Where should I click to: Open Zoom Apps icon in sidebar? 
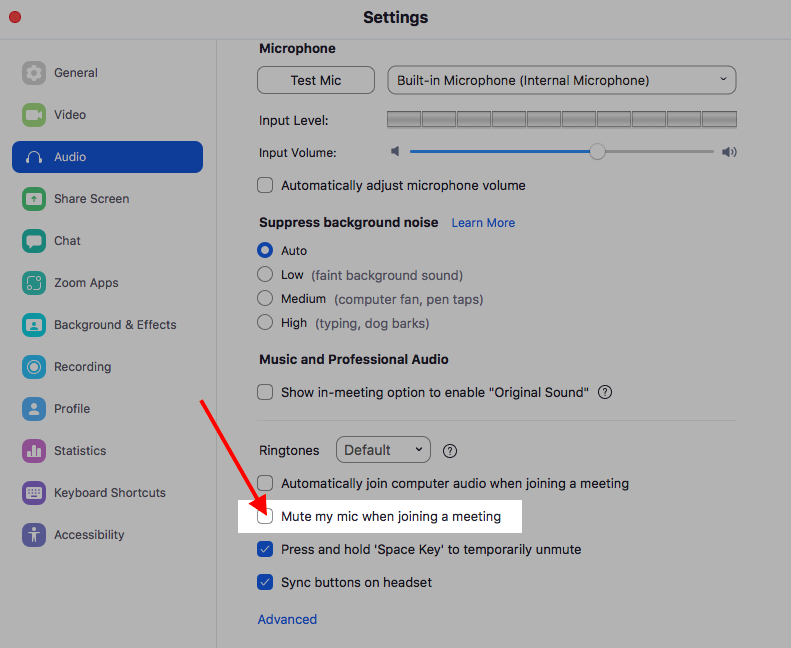click(34, 283)
